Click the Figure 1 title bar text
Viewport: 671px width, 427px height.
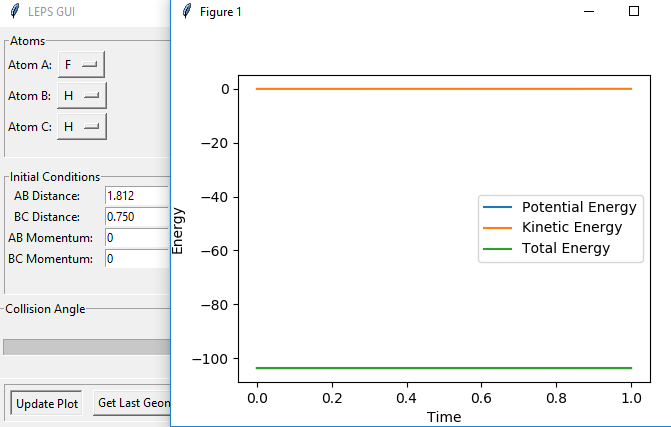[x=220, y=12]
